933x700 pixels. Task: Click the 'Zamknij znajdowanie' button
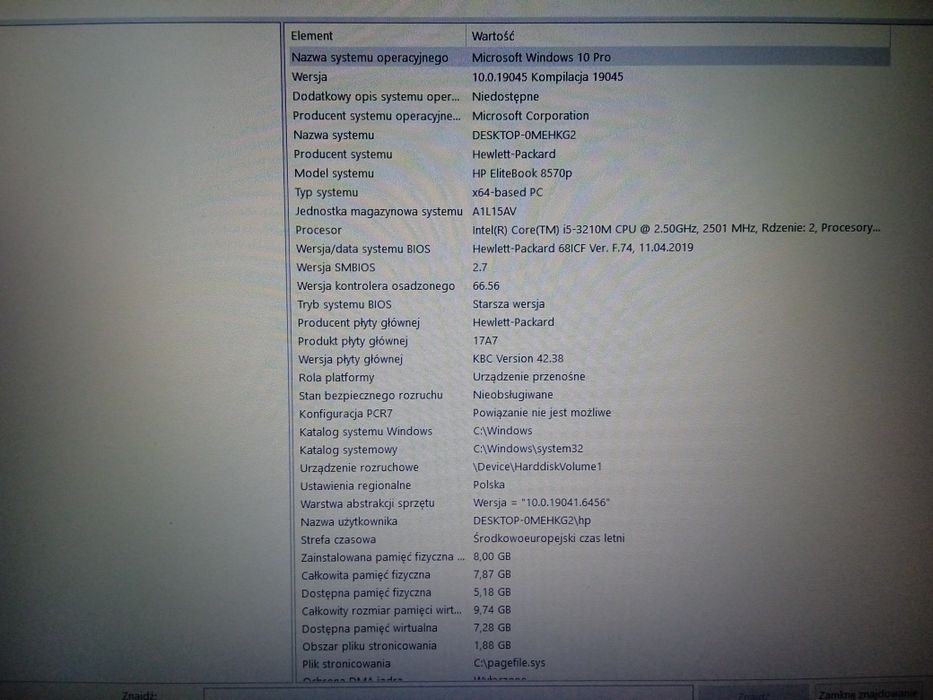pyautogui.click(x=868, y=693)
